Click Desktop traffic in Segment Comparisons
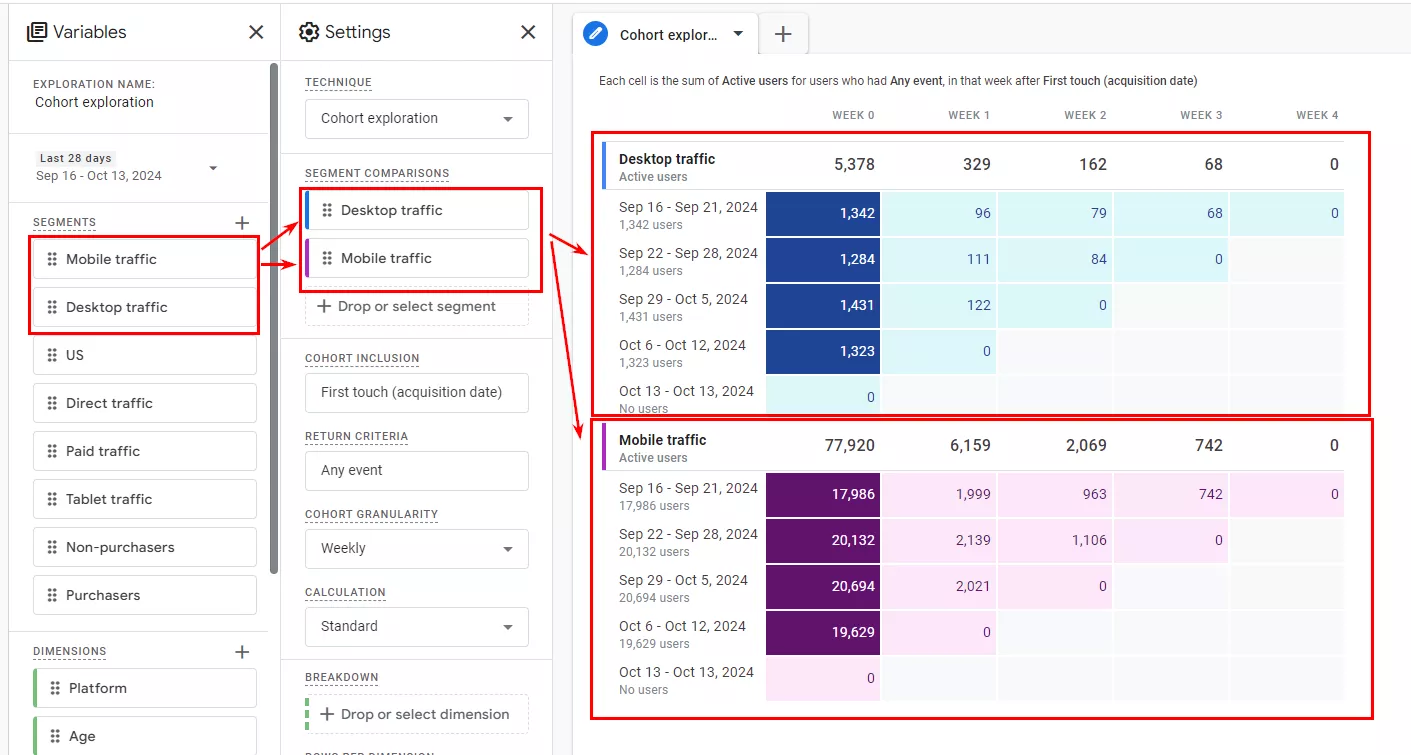The width and height of the screenshot is (1411, 755). [417, 210]
